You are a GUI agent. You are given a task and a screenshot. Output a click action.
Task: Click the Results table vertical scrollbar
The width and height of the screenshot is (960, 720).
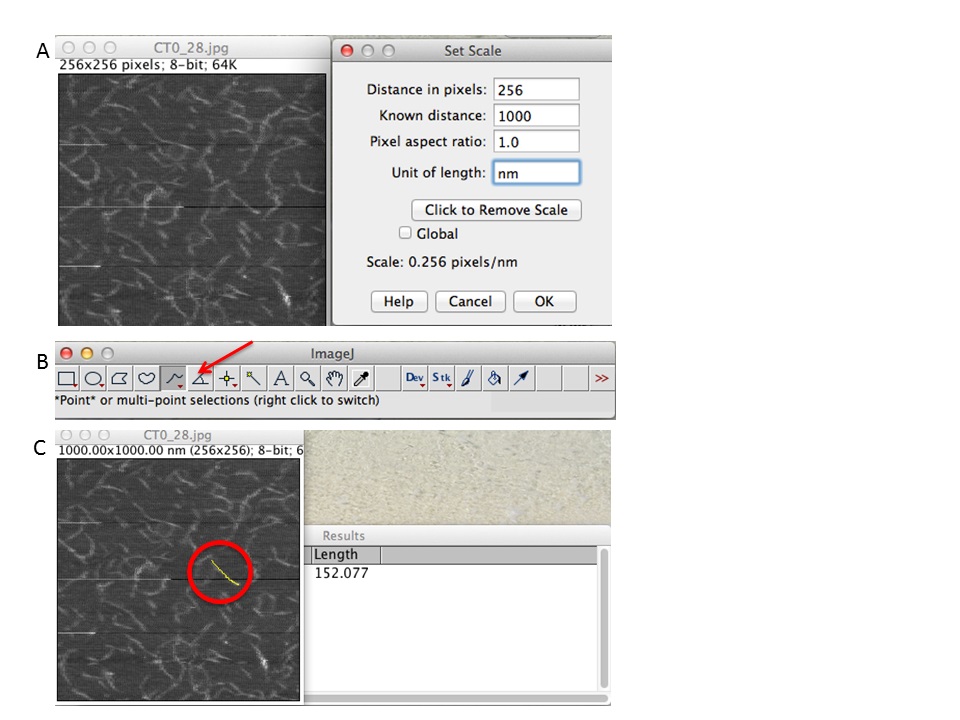(x=604, y=618)
